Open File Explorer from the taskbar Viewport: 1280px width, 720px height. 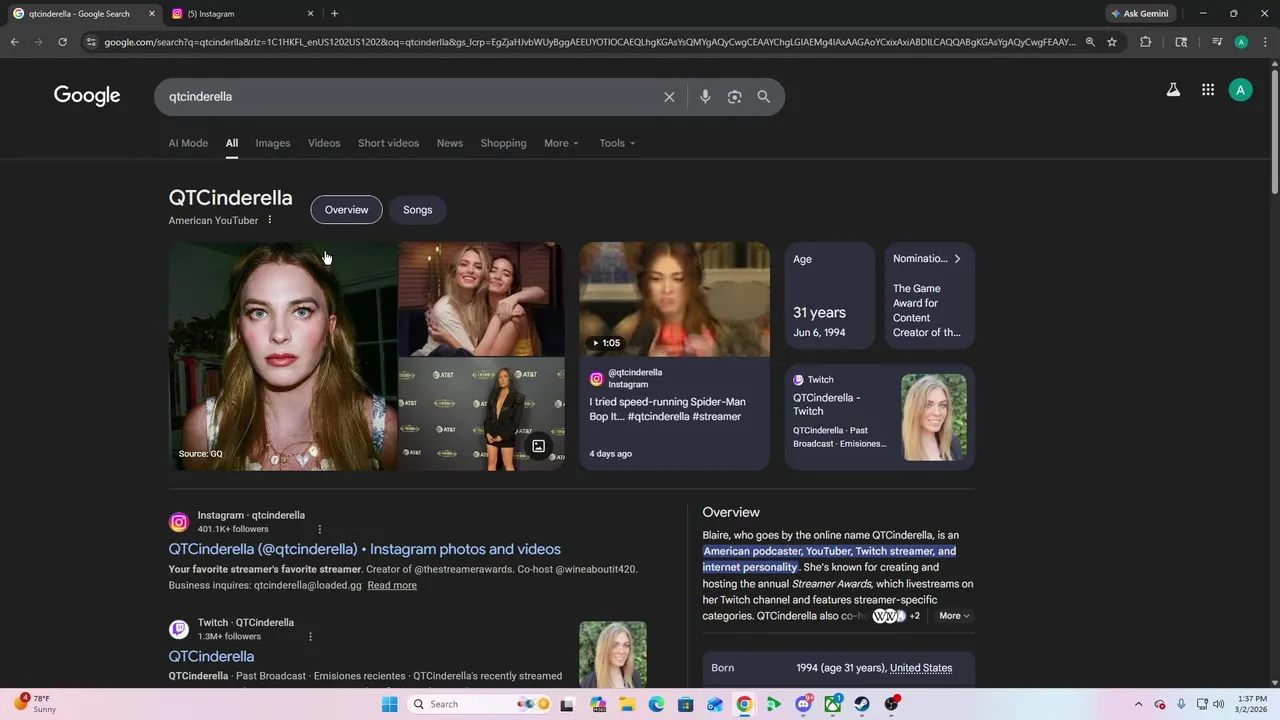tap(627, 704)
